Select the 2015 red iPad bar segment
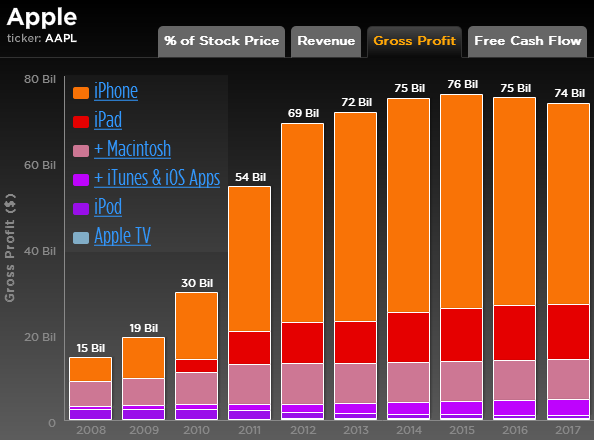 click(461, 335)
